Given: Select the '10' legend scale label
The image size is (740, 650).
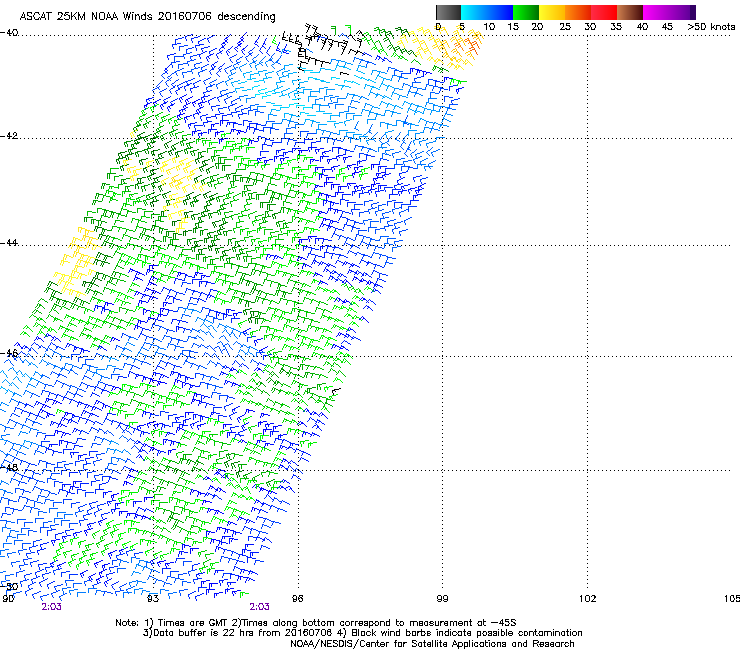Looking at the screenshot, I should [x=489, y=27].
